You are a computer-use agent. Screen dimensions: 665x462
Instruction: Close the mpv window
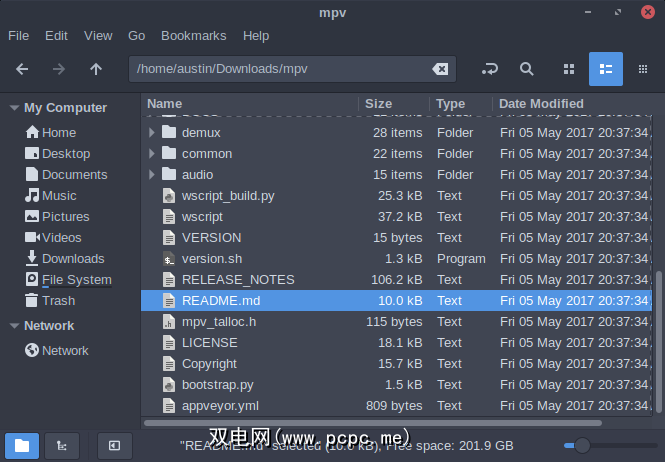pos(648,12)
